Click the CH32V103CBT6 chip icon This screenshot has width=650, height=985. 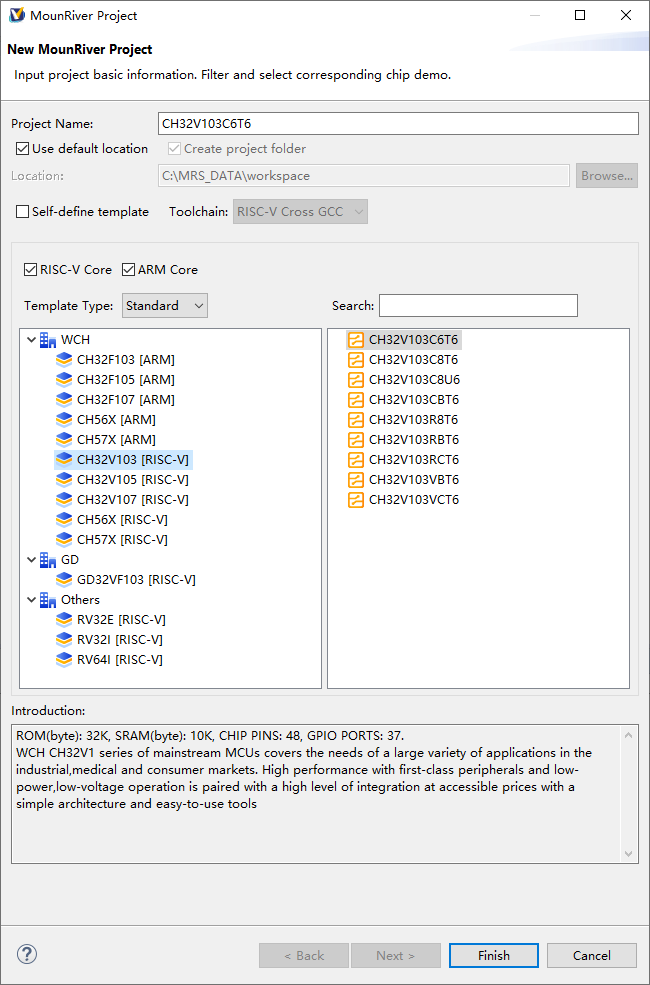[356, 400]
